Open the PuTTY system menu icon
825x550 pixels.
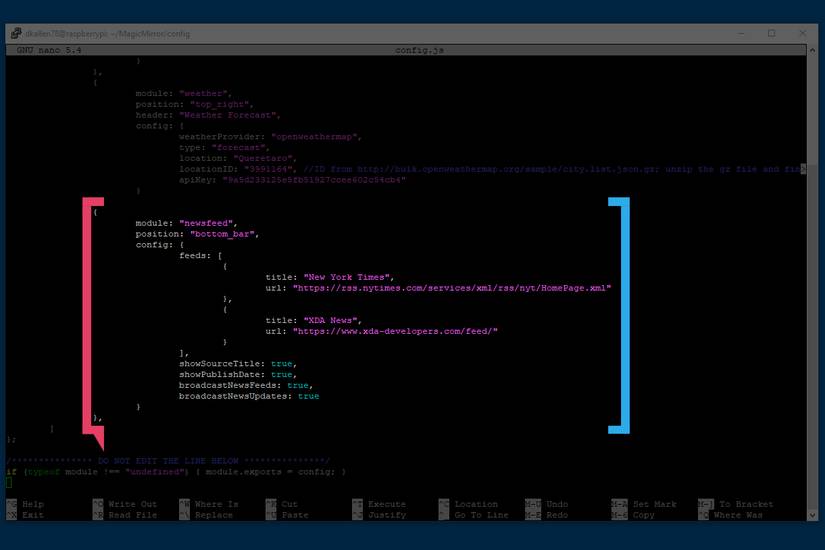[x=16, y=33]
